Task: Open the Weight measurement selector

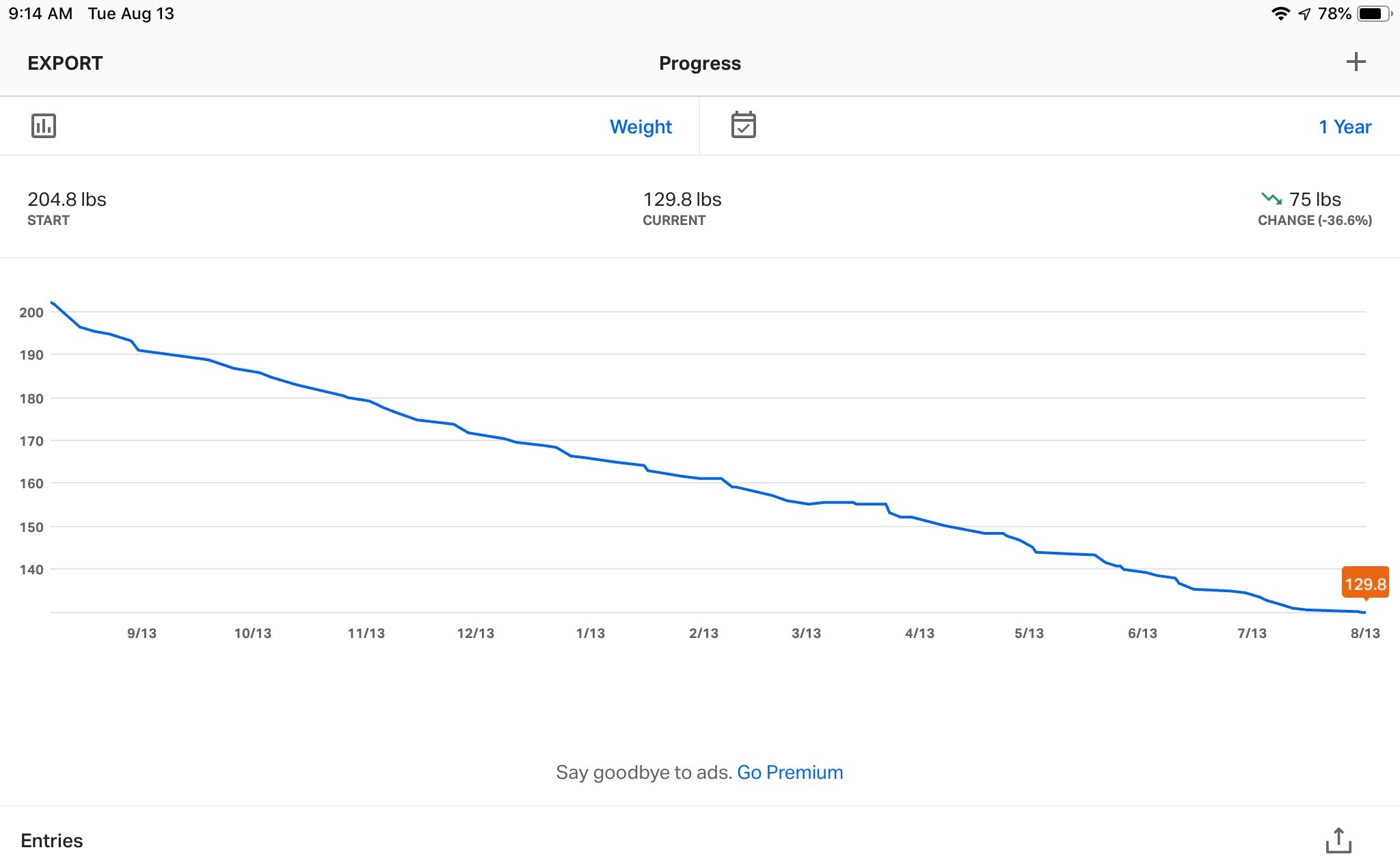Action: pyautogui.click(x=641, y=127)
